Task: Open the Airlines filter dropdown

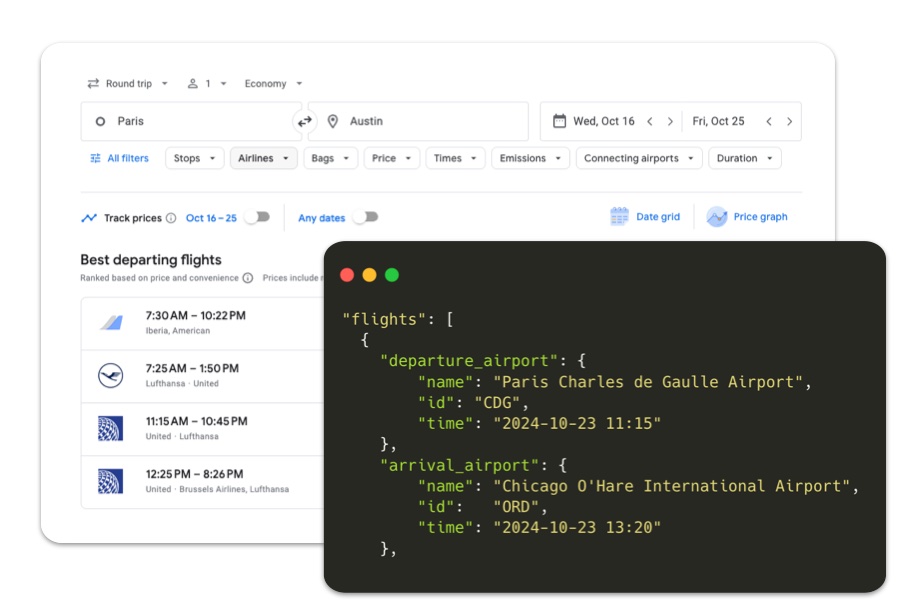Action: [262, 157]
